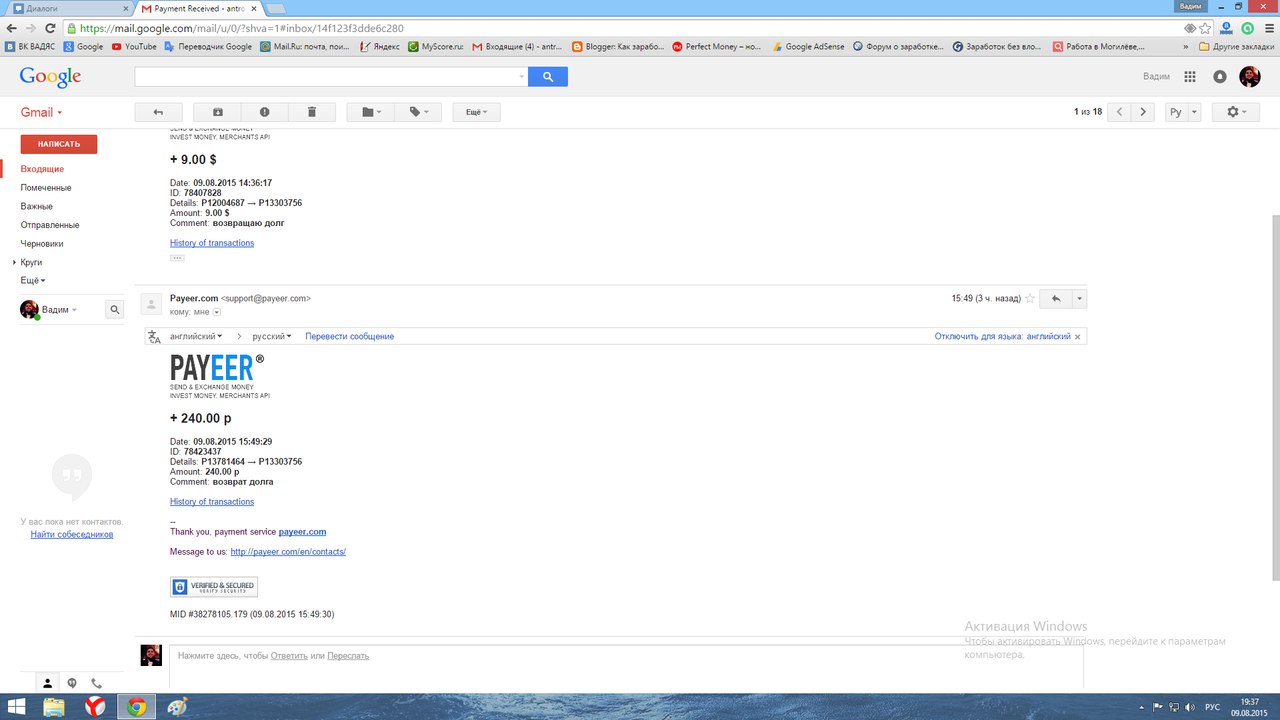Open the Ещё toolbar dropdown
Viewport: 1280px width, 720px height.
476,112
